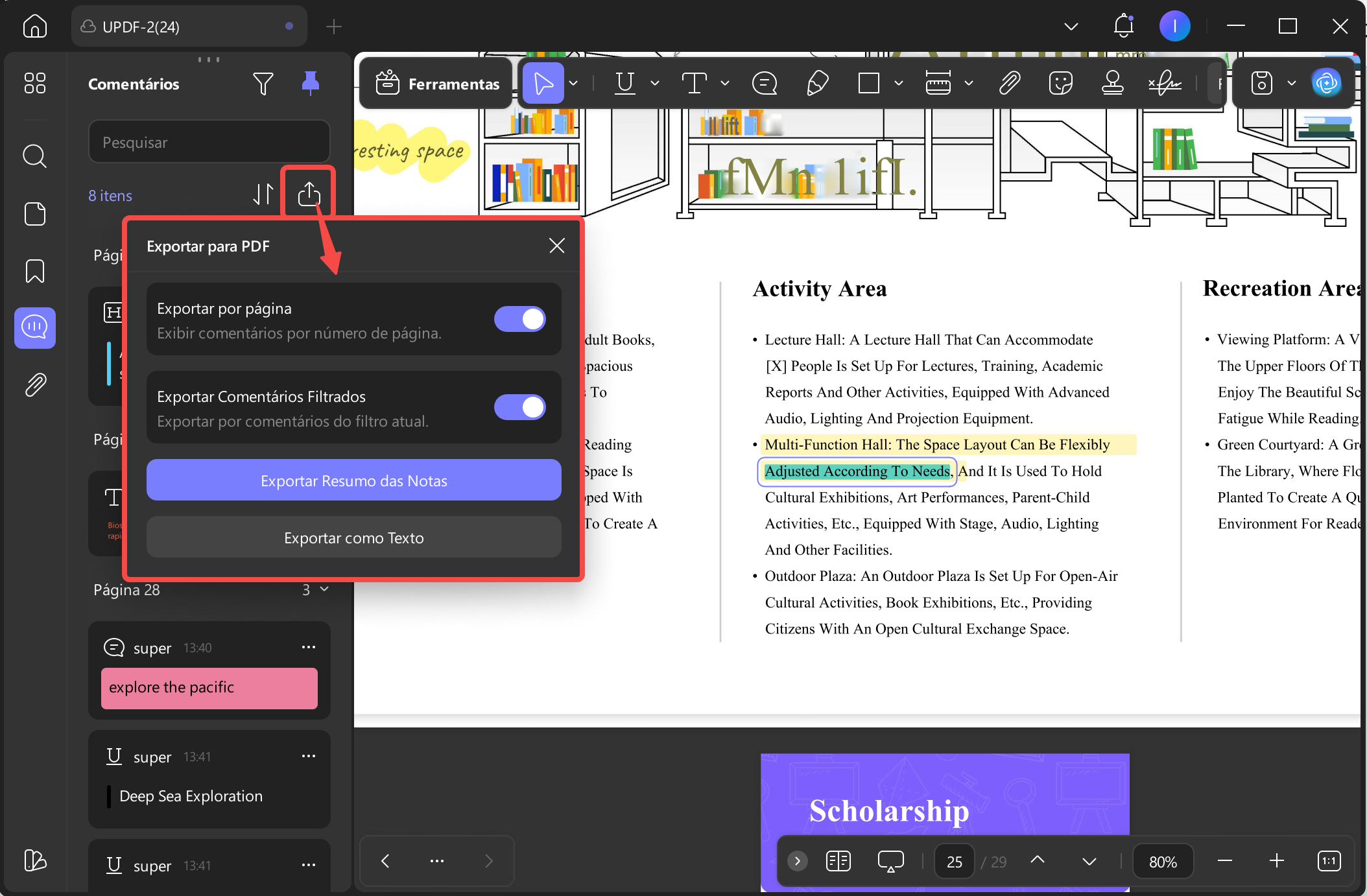Add a sticky note comment

(x=765, y=83)
